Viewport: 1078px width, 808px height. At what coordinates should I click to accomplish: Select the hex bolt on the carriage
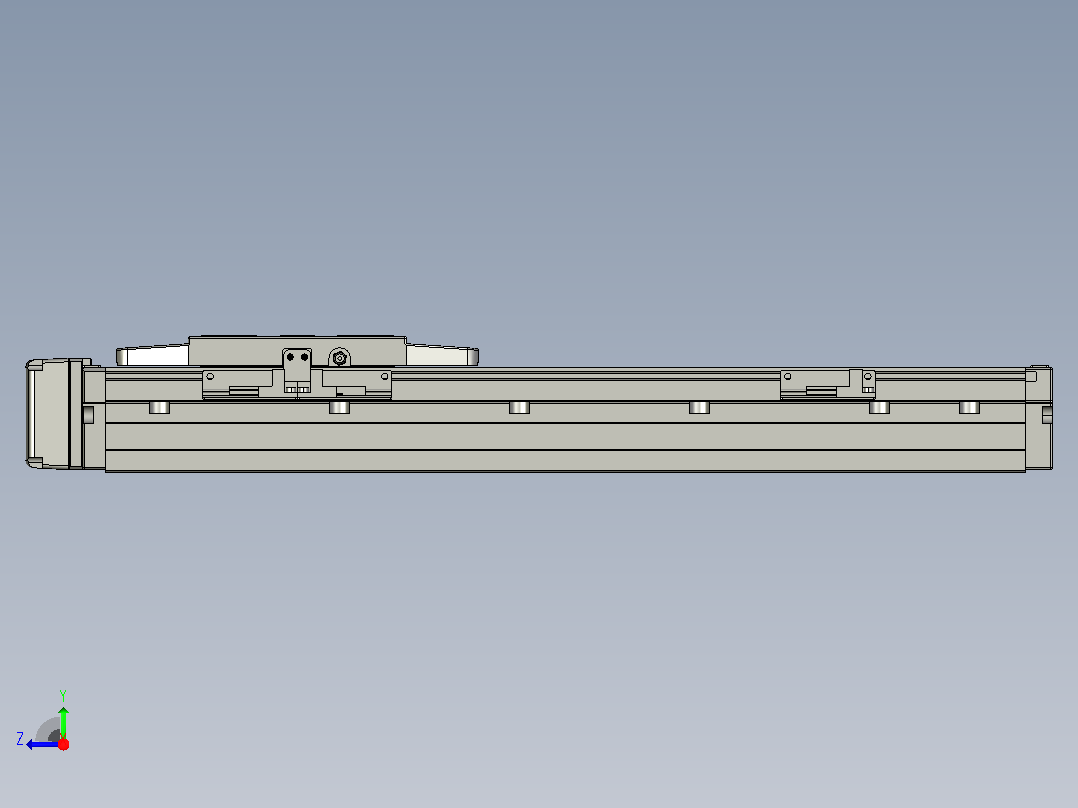340,358
